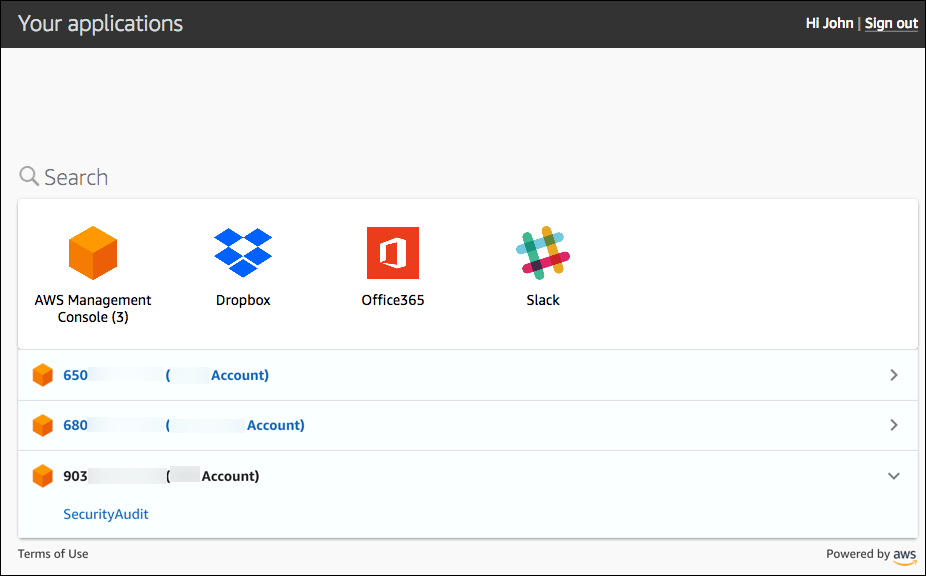Click the Powered by text in footer
The image size is (926, 576).
[x=857, y=553]
